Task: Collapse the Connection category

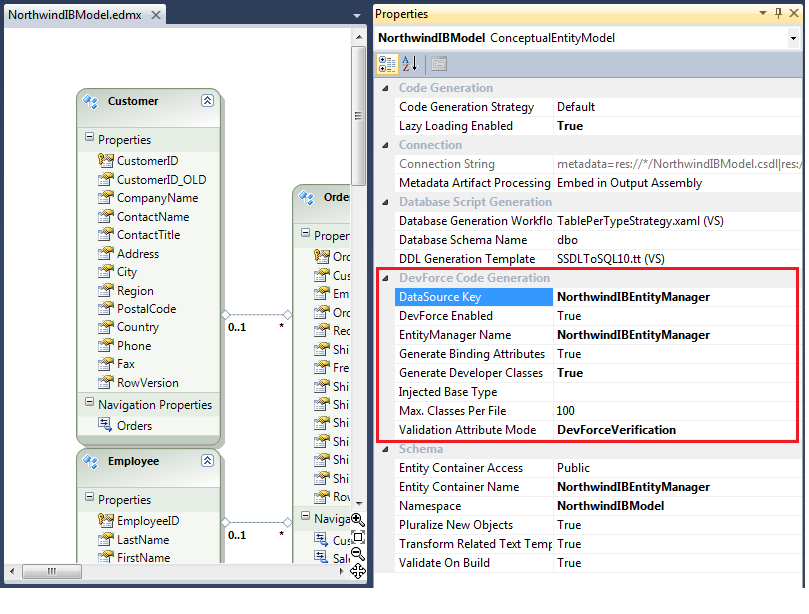Action: (385, 146)
